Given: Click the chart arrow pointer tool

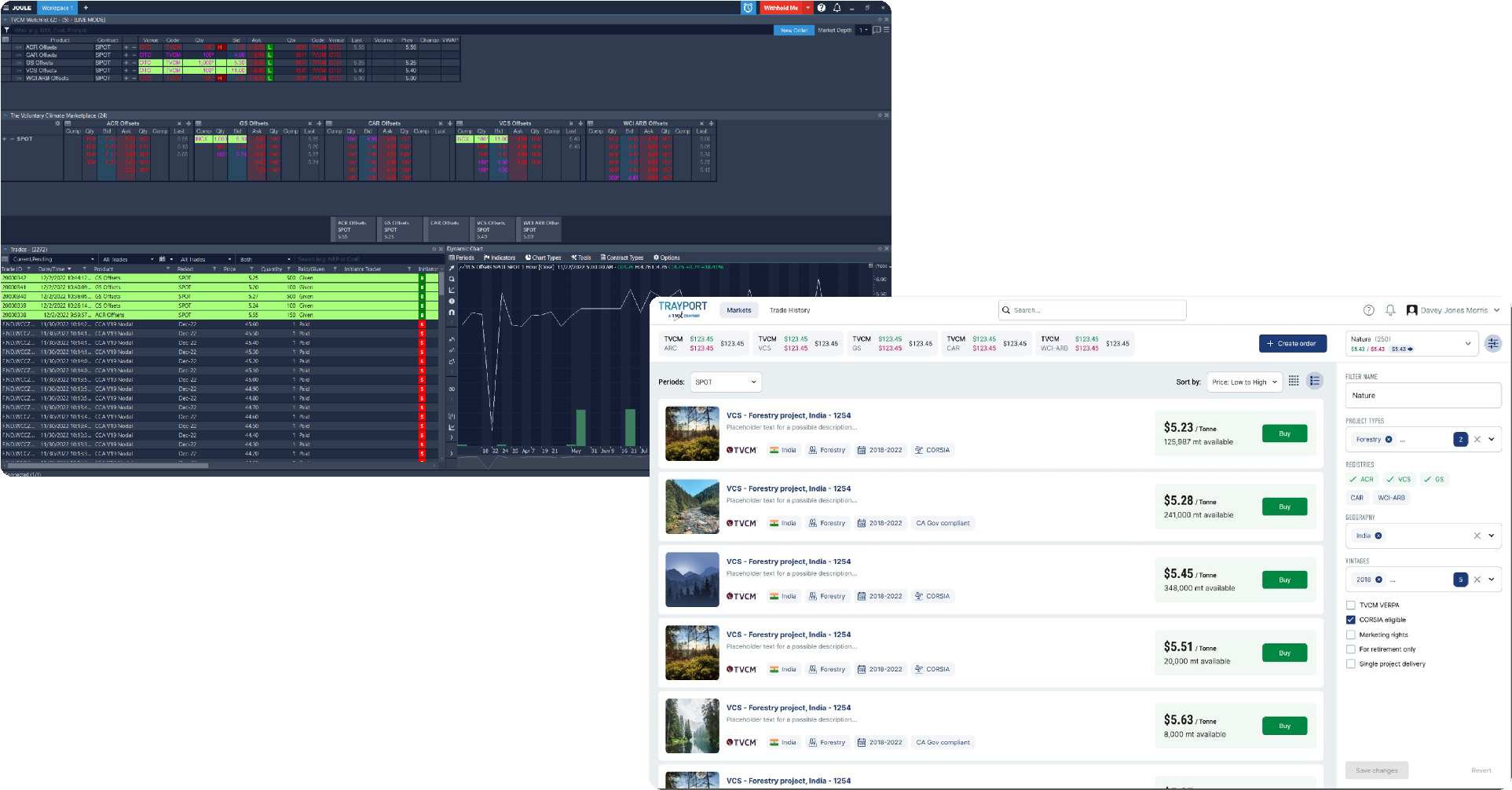Looking at the screenshot, I should tap(452, 268).
